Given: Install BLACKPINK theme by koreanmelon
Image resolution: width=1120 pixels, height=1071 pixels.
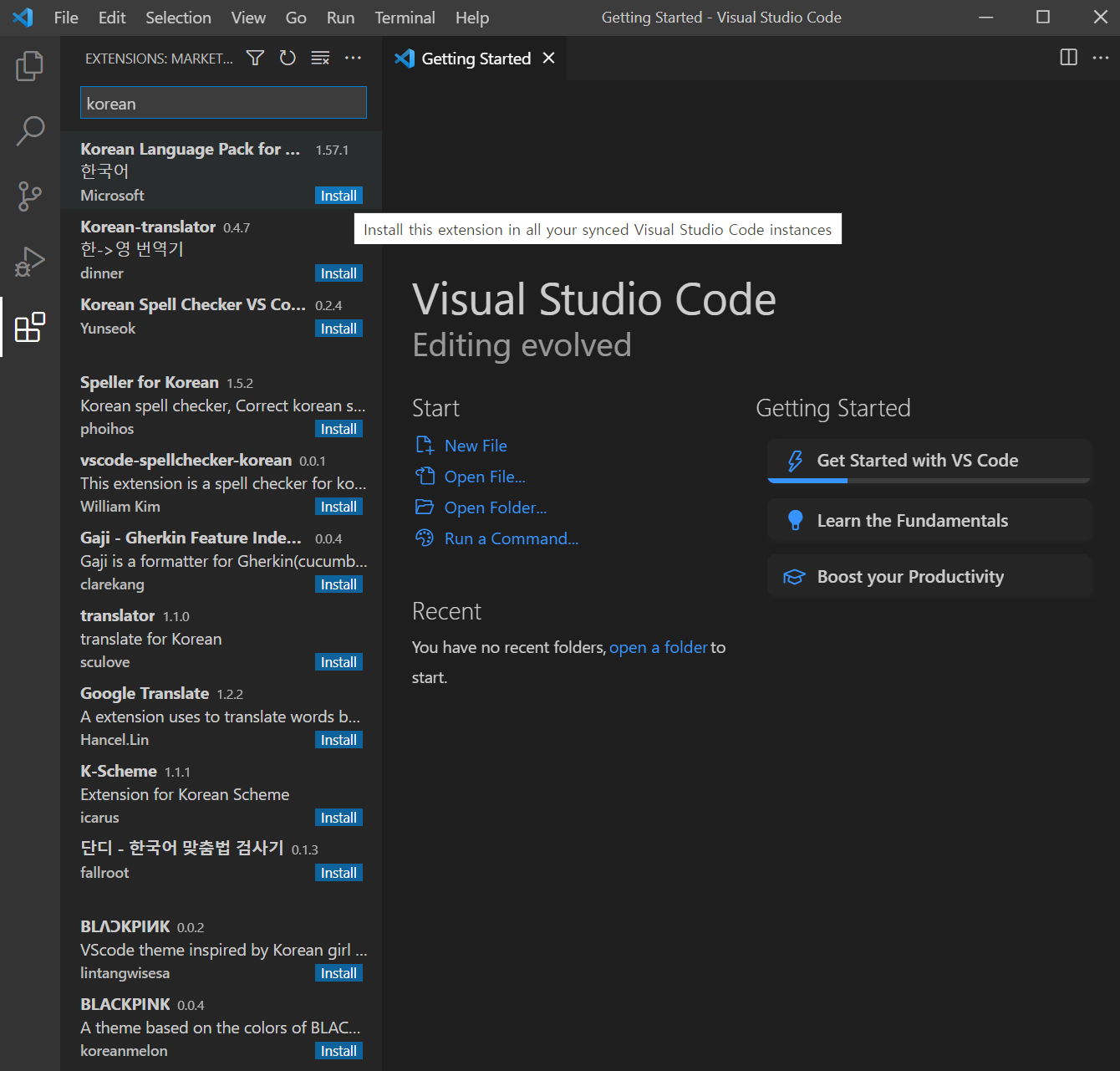Looking at the screenshot, I should 339,1051.
